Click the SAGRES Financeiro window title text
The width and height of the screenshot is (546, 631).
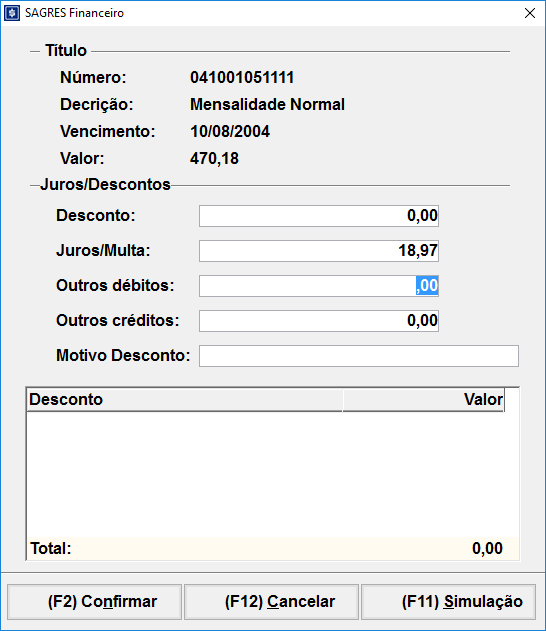pos(74,13)
